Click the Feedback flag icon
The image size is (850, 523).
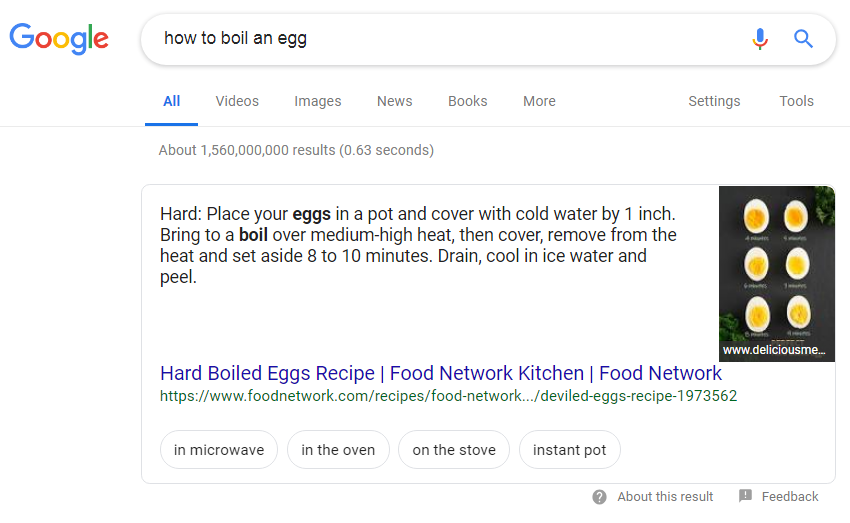tap(745, 495)
